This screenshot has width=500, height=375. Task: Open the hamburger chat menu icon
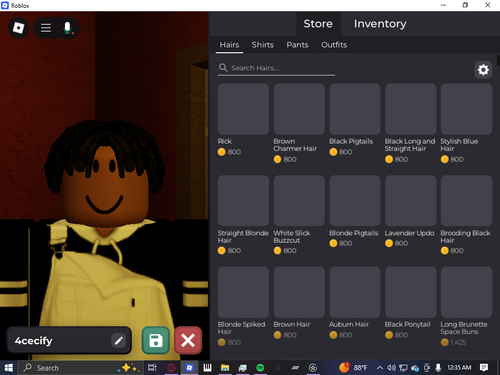pyautogui.click(x=46, y=28)
